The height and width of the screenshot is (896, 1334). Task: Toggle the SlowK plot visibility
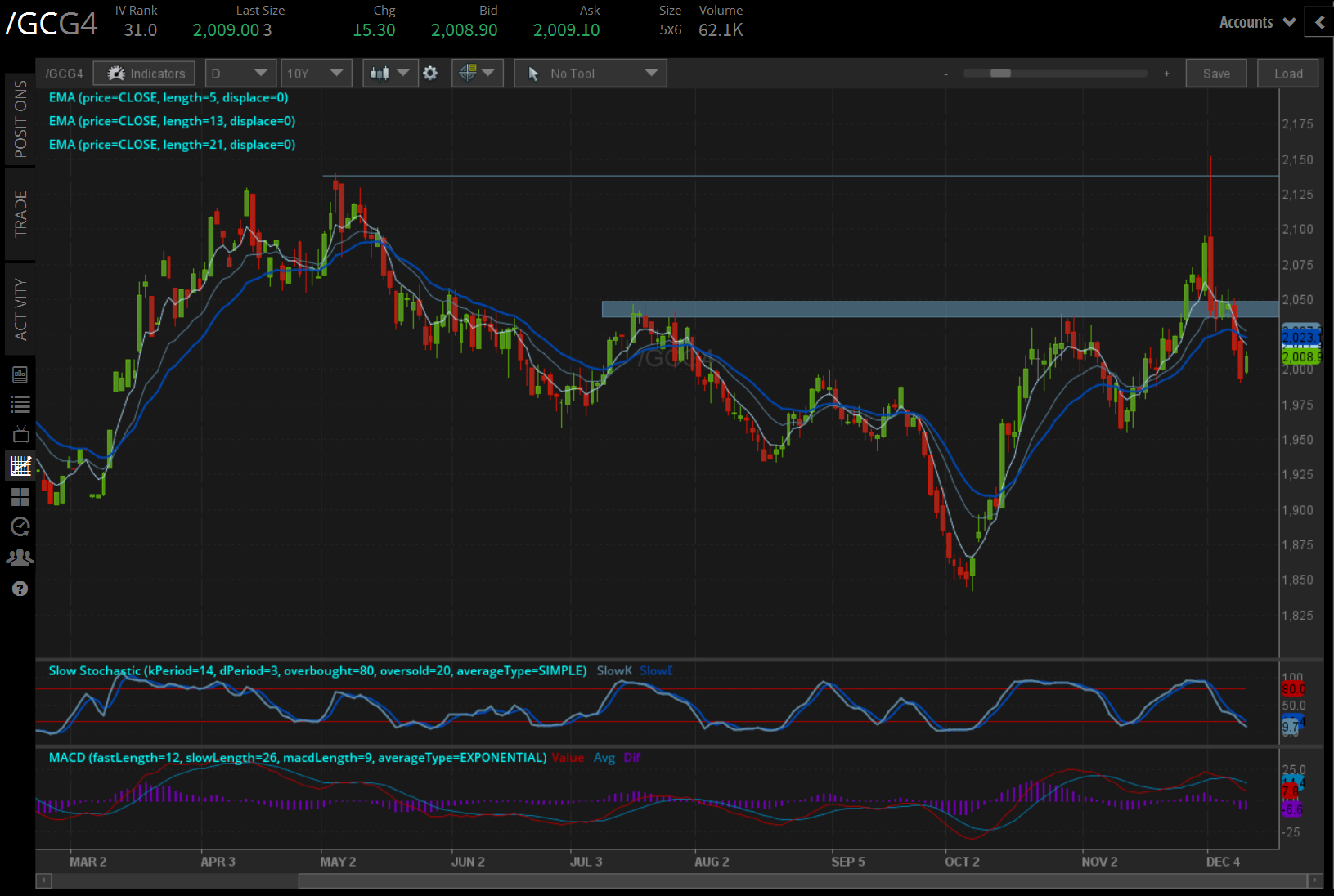coord(614,670)
